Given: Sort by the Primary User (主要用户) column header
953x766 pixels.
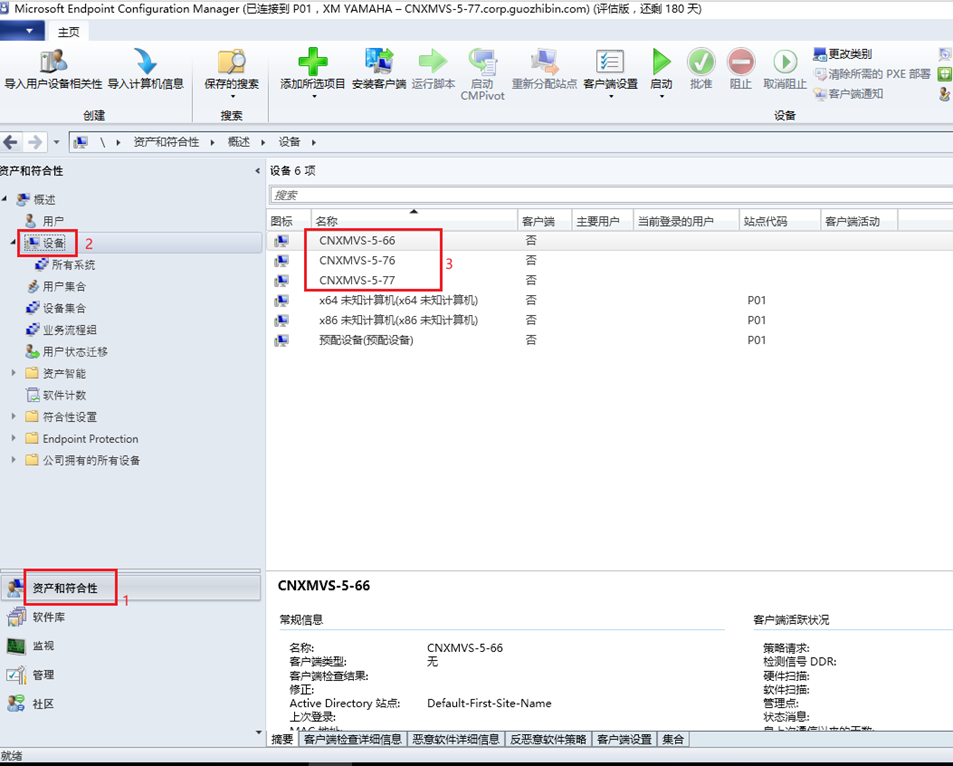Looking at the screenshot, I should (x=602, y=221).
